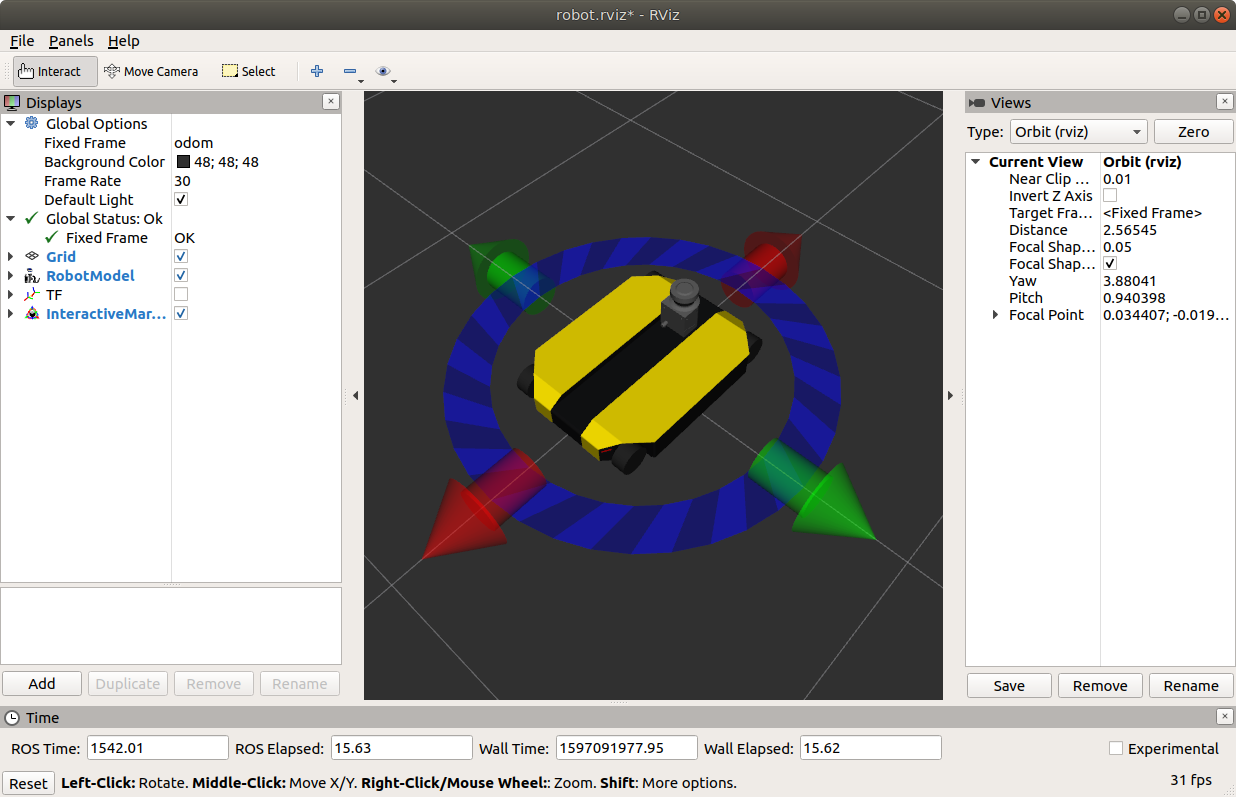Screen dimensions: 1236x797
Task: Select the Interact tool
Action: [x=55, y=71]
